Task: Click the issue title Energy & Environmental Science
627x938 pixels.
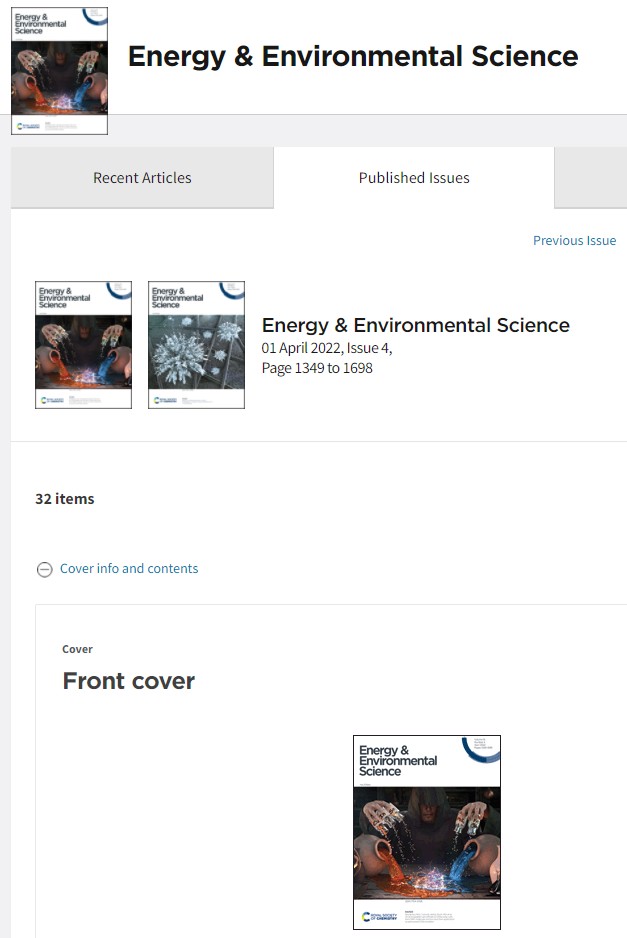Action: pyautogui.click(x=416, y=325)
